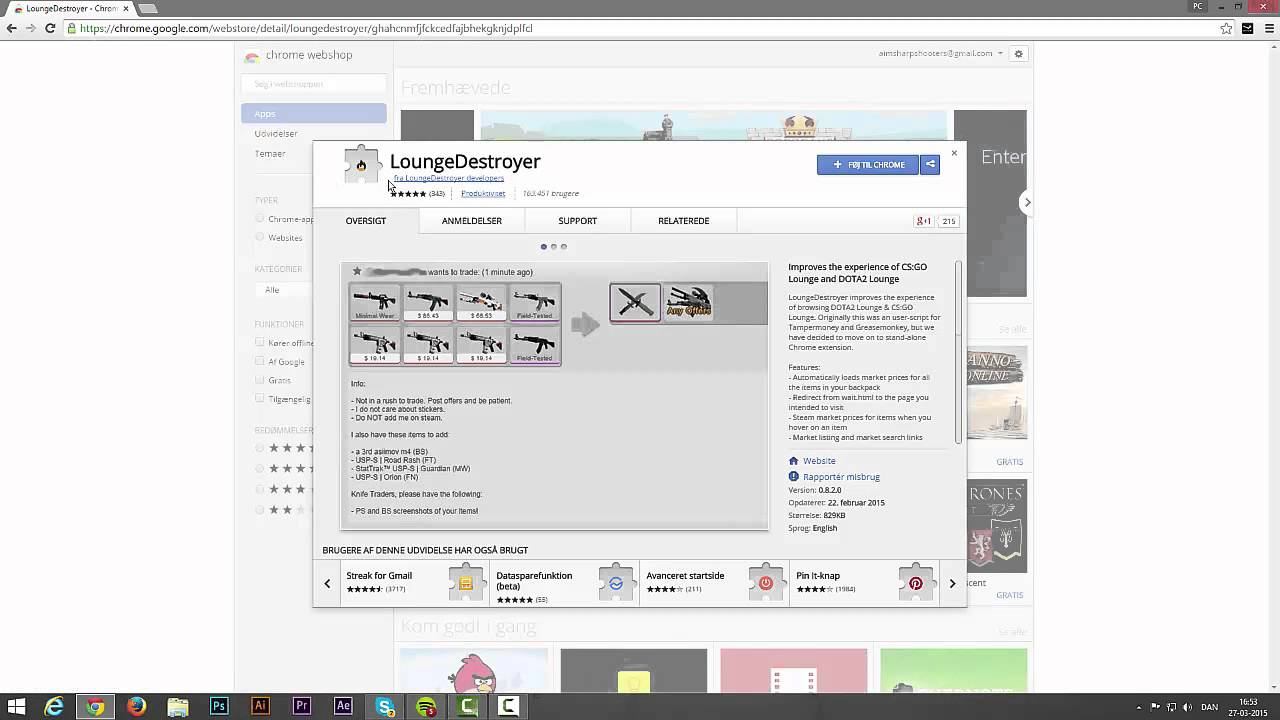Switch to the Anmeldelser tab
The image size is (1280, 720).
(472, 221)
